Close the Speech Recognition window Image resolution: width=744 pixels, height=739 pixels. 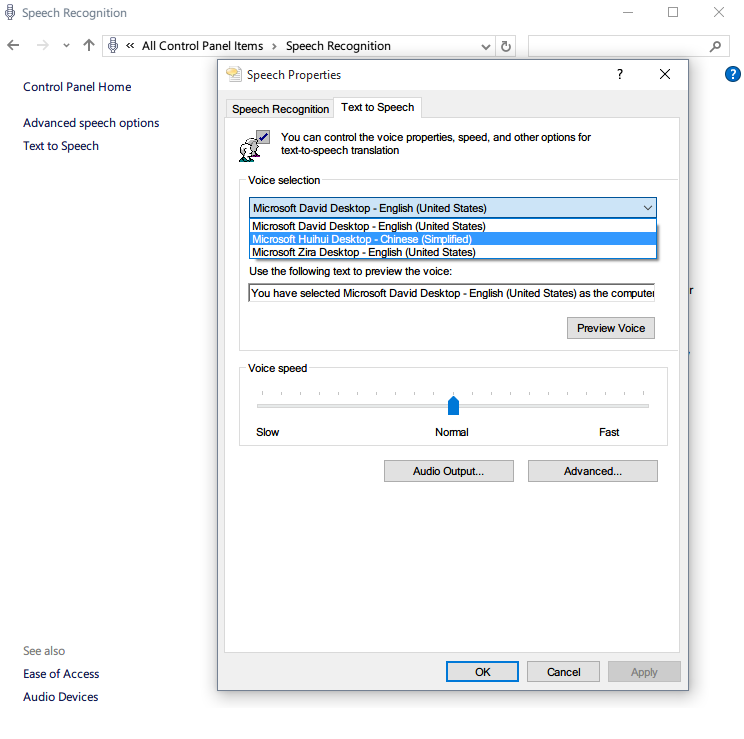[719, 12]
